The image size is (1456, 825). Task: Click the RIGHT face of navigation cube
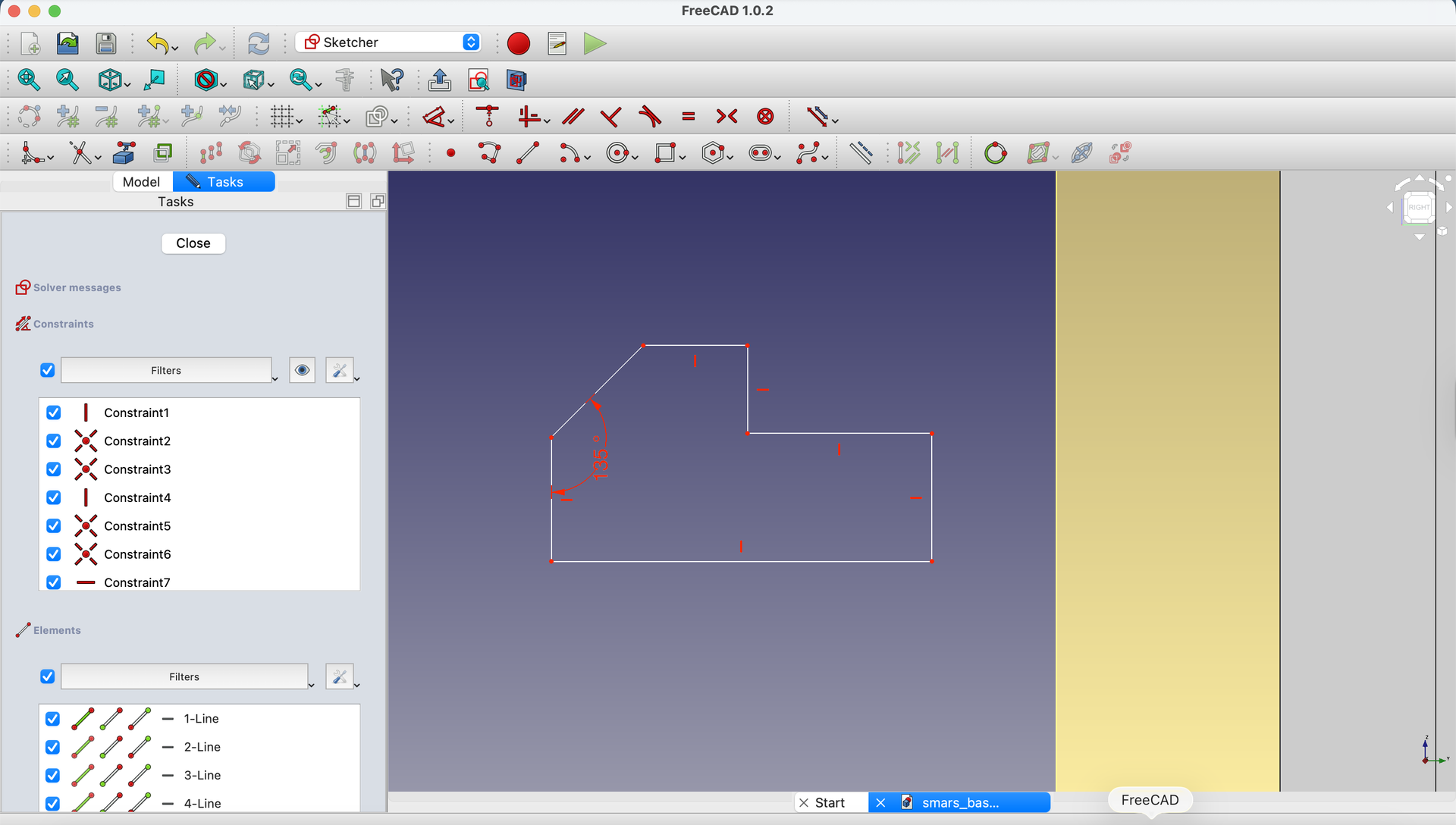[1419, 207]
